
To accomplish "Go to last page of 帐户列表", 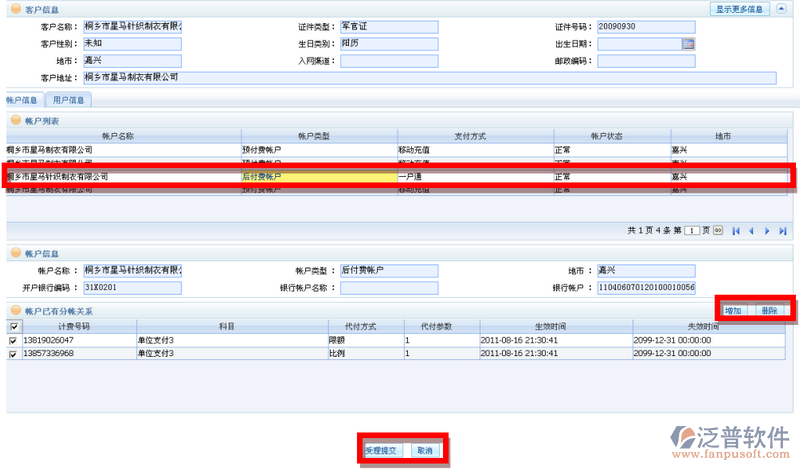I will click(783, 231).
